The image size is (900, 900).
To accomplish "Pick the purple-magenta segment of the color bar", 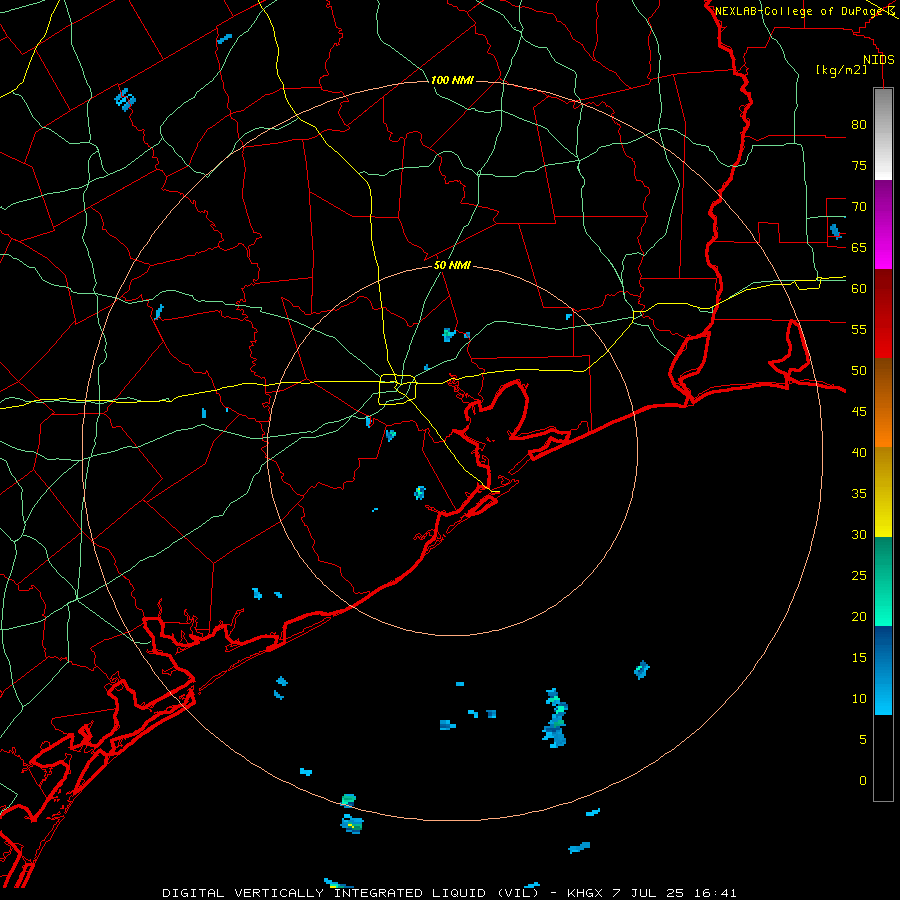I will pyautogui.click(x=883, y=224).
